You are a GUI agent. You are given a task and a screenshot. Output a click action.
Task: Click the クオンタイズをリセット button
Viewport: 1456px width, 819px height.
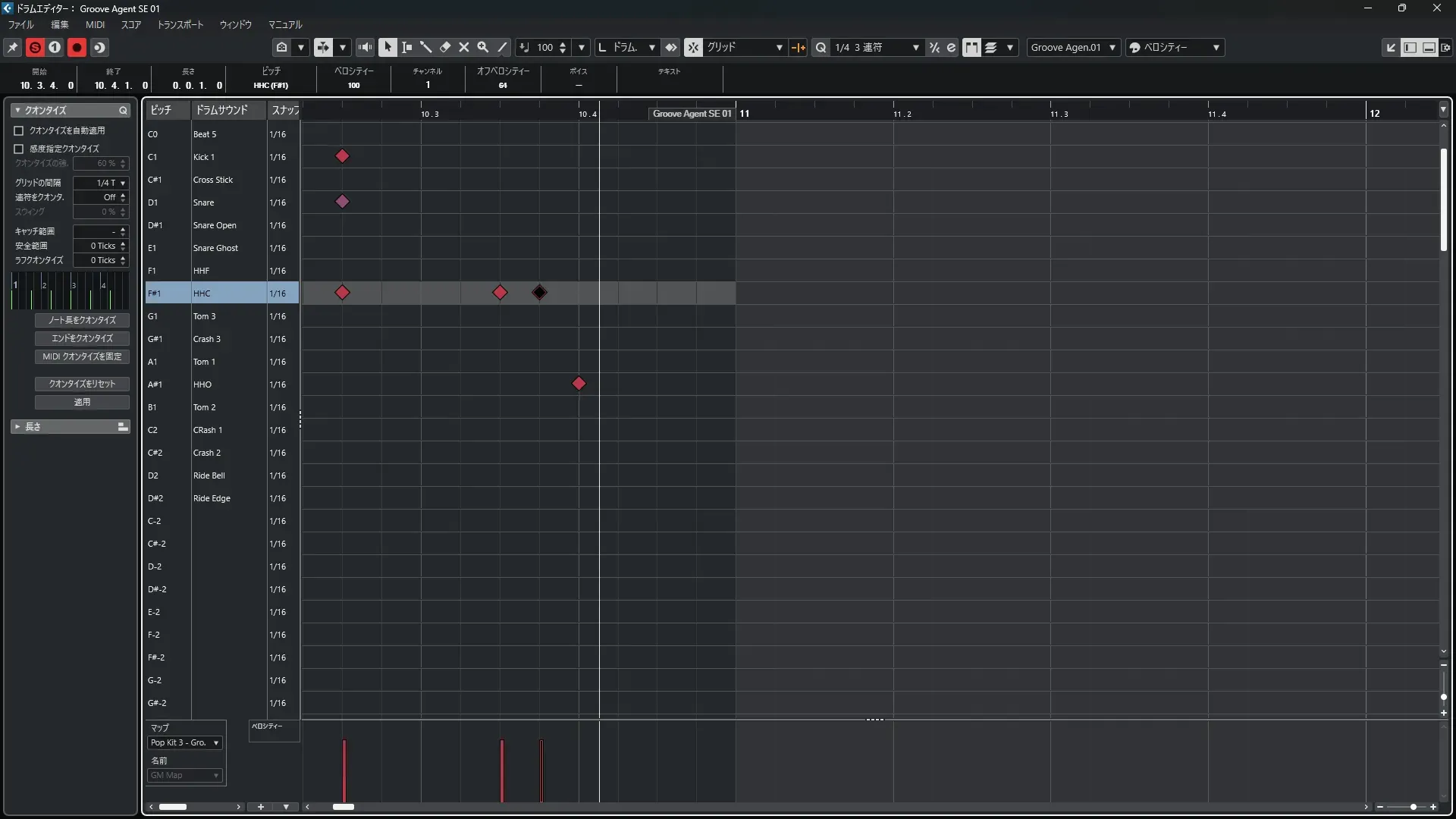82,384
